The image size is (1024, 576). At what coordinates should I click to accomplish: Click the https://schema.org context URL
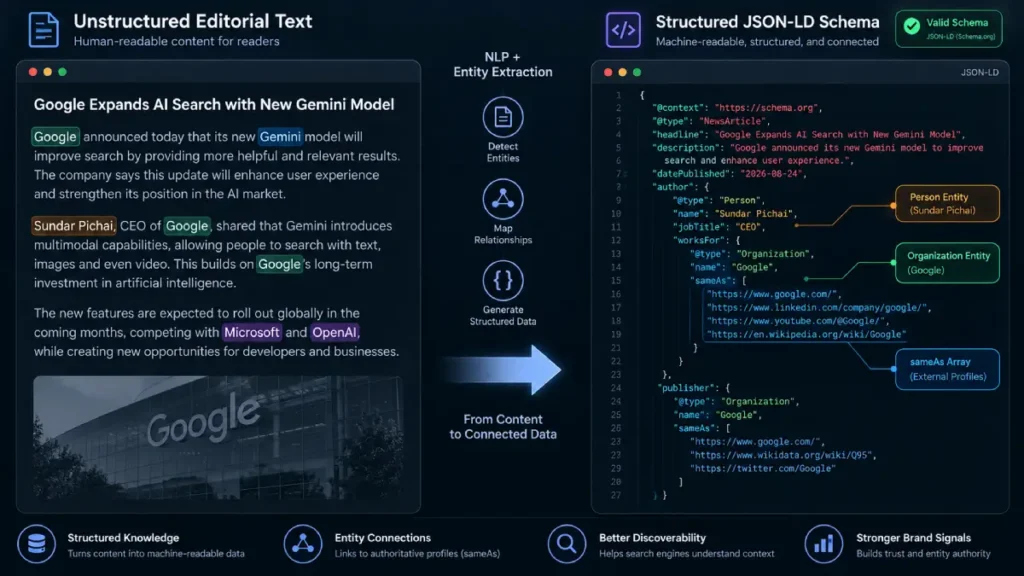pyautogui.click(x=767, y=108)
